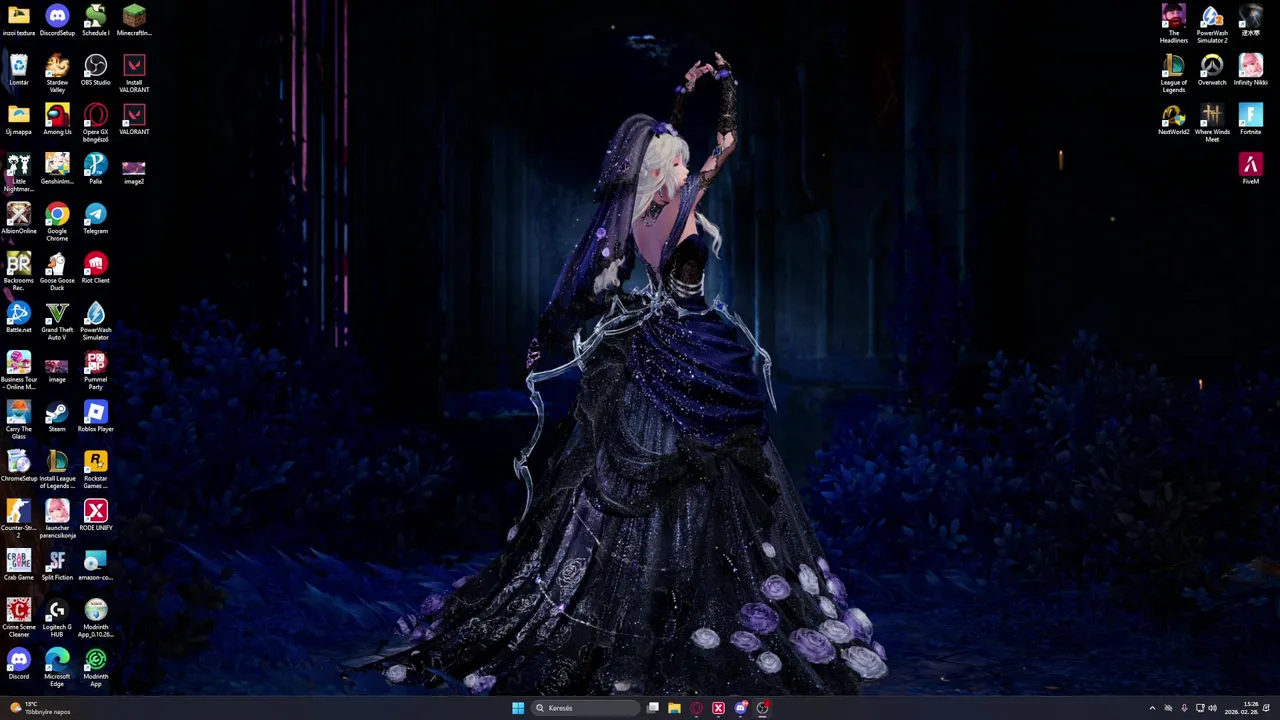1280x720 pixels.
Task: Expand the hidden system tray icons
Action: (1152, 708)
